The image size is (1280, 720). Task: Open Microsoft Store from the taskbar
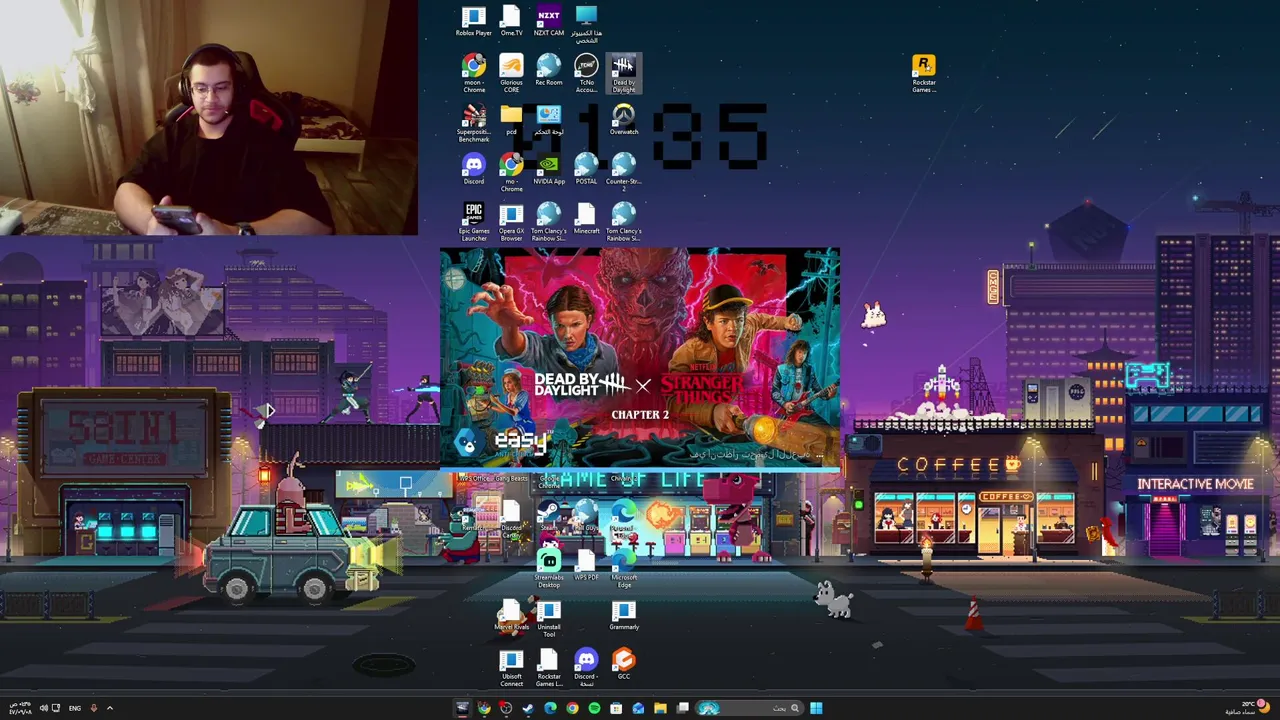point(616,708)
